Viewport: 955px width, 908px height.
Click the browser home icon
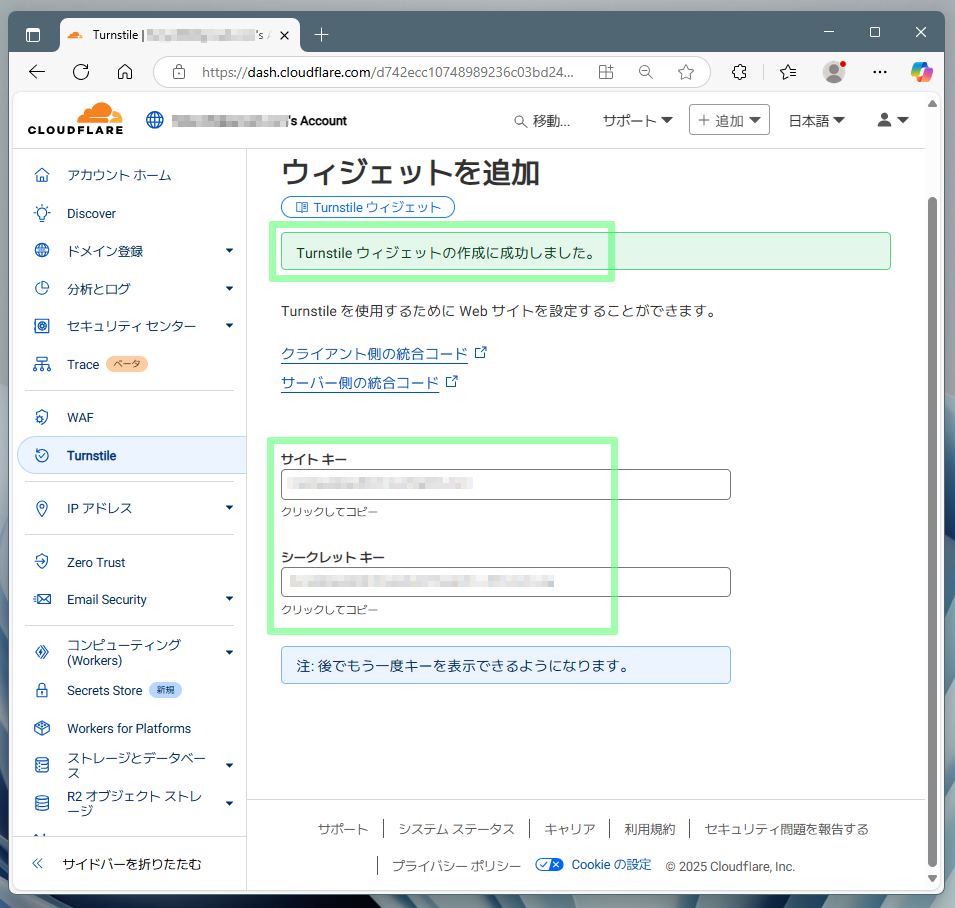tap(125, 72)
